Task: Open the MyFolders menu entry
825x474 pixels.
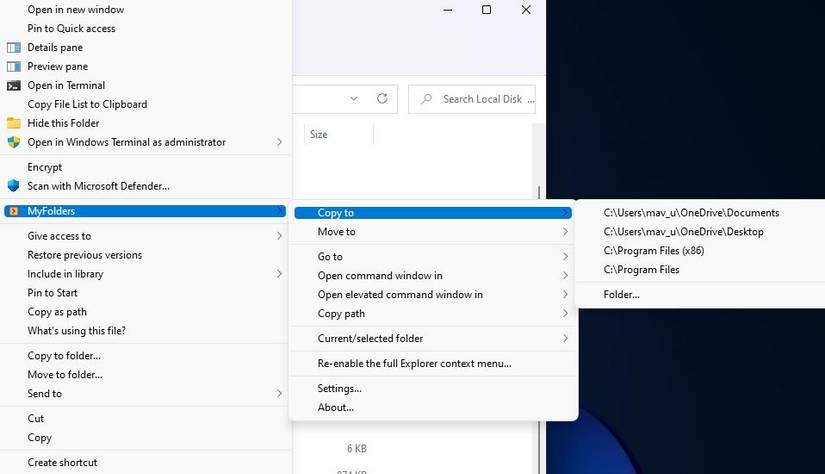Action: pos(145,211)
